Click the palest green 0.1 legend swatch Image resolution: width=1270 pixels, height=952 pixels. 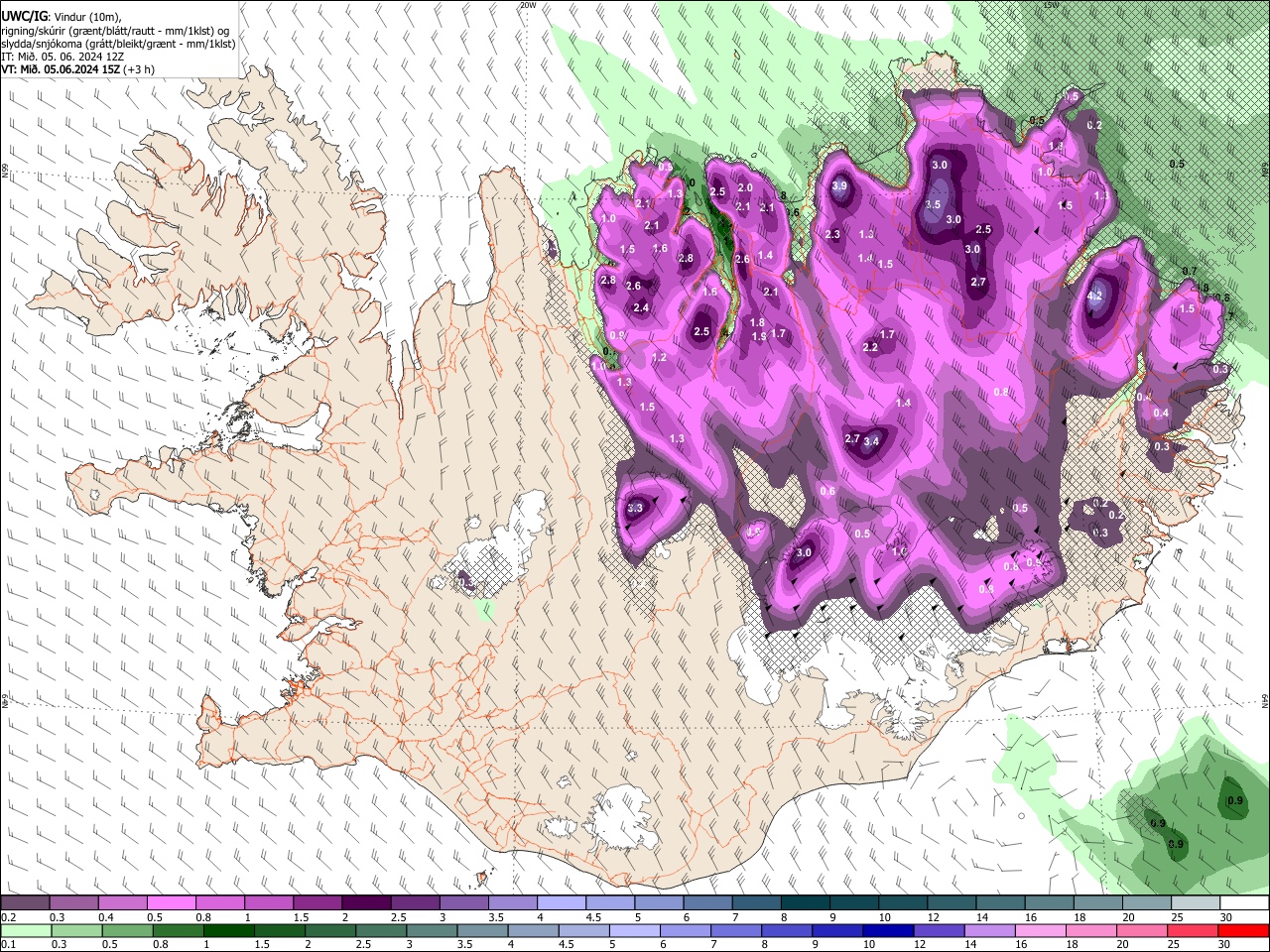(x=25, y=930)
